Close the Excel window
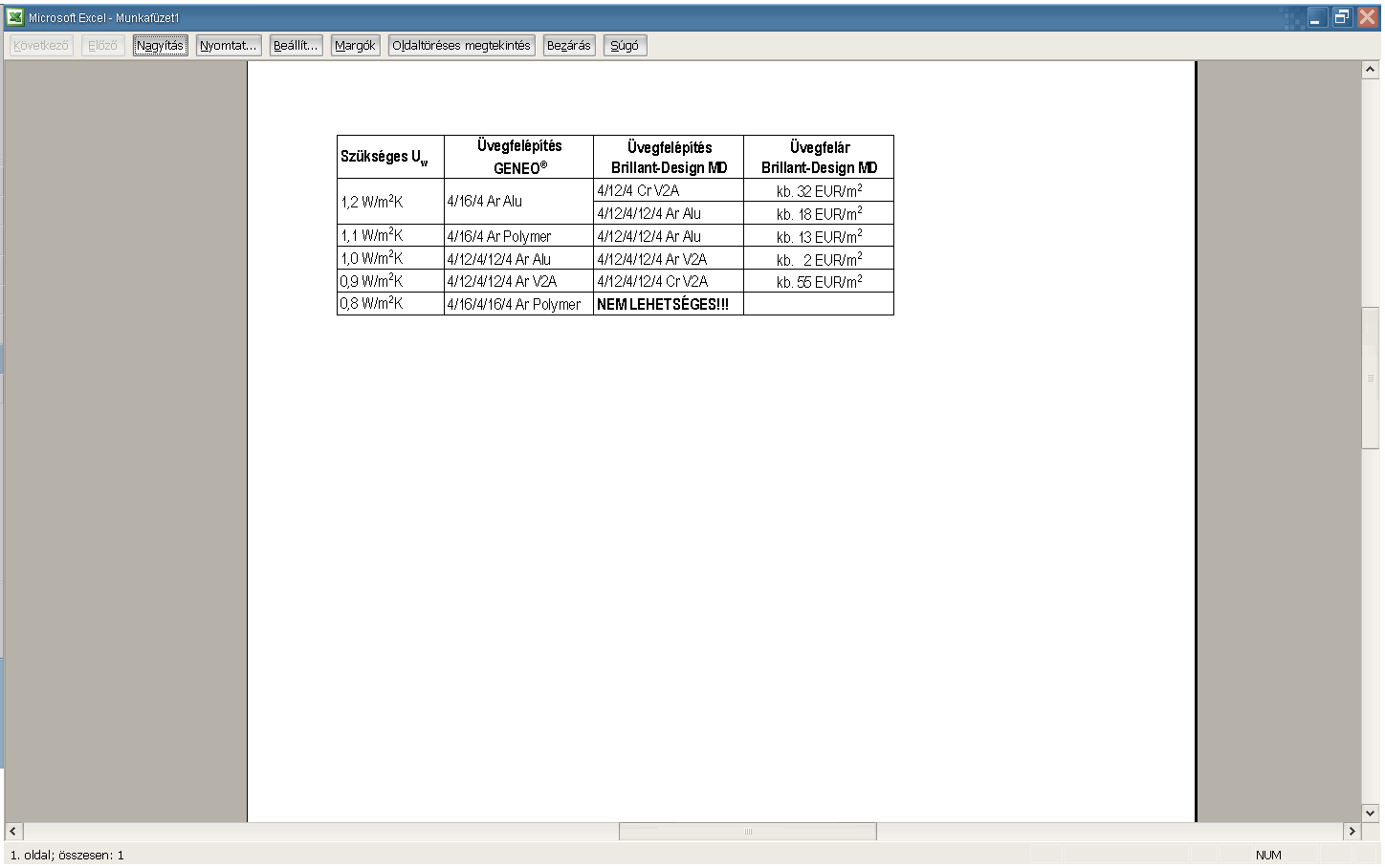 1368,17
